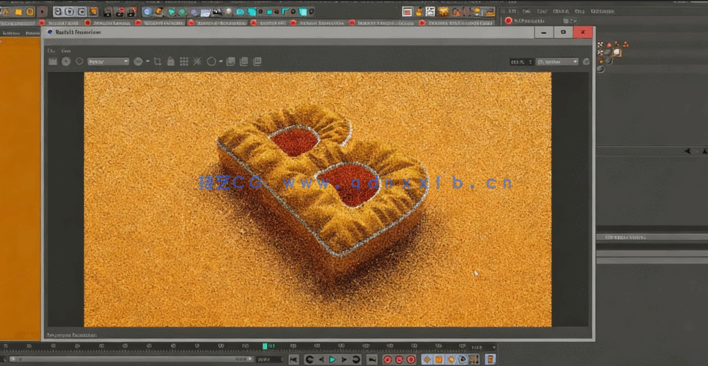Click the crossed-lines pick focus icon in RenderView
Image resolution: width=708 pixels, height=366 pixels.
pyautogui.click(x=197, y=61)
